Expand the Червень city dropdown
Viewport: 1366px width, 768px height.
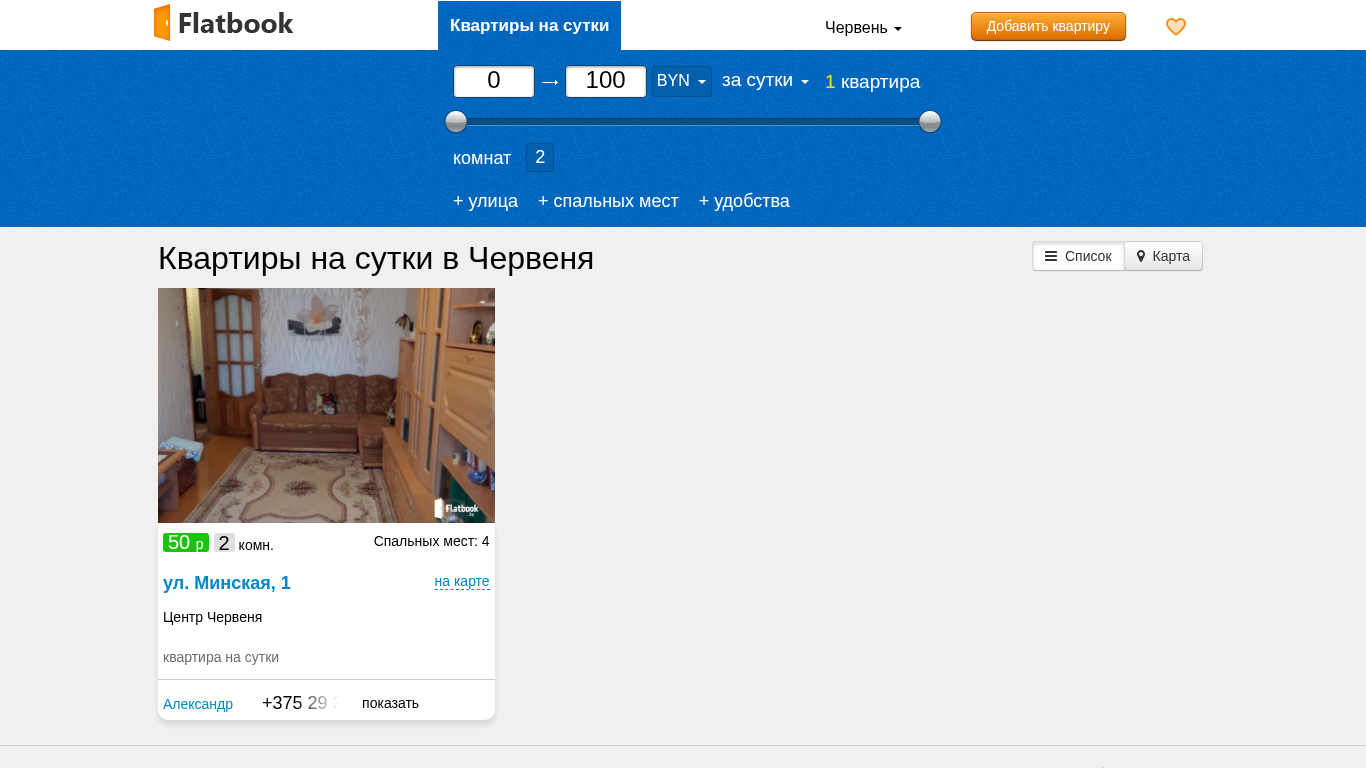pos(863,28)
